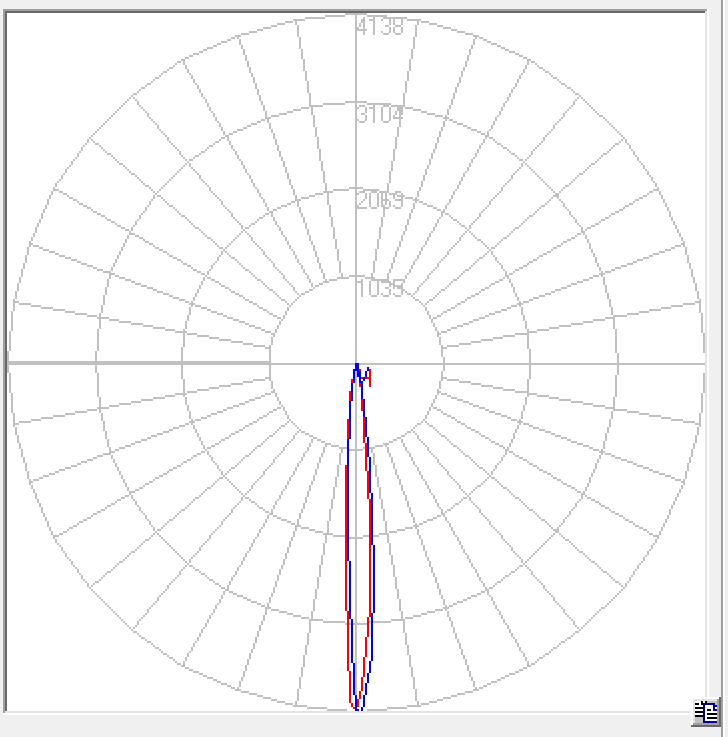Screen dimensions: 728x737
Task: Click the bottom tip of the intensity lobe
Action: pyautogui.click(x=358, y=706)
